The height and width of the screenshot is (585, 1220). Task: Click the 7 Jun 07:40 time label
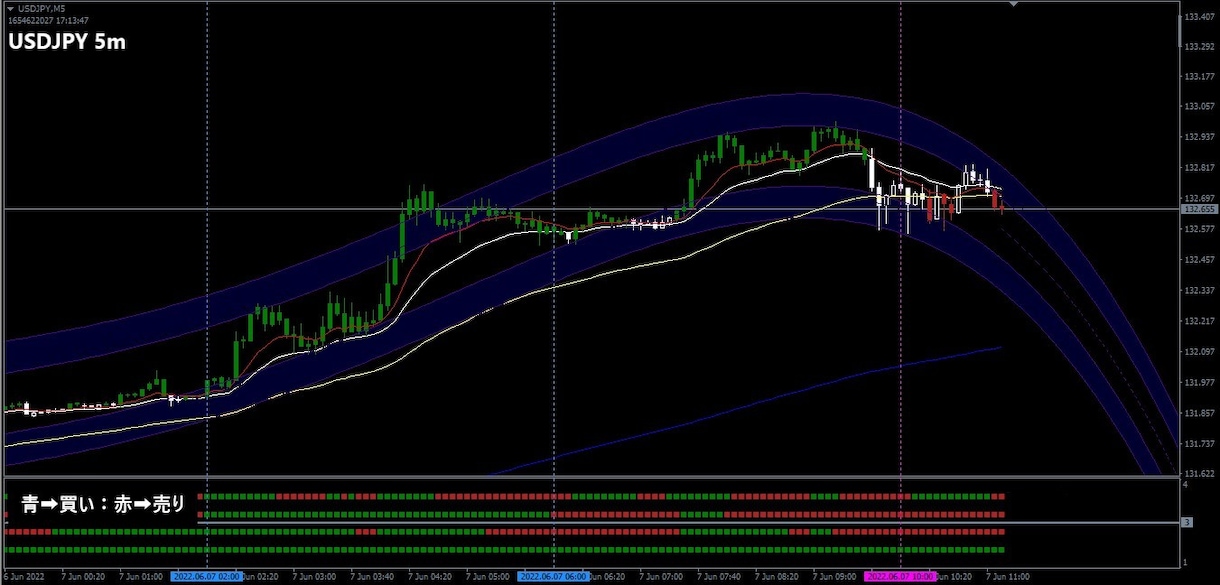point(719,577)
